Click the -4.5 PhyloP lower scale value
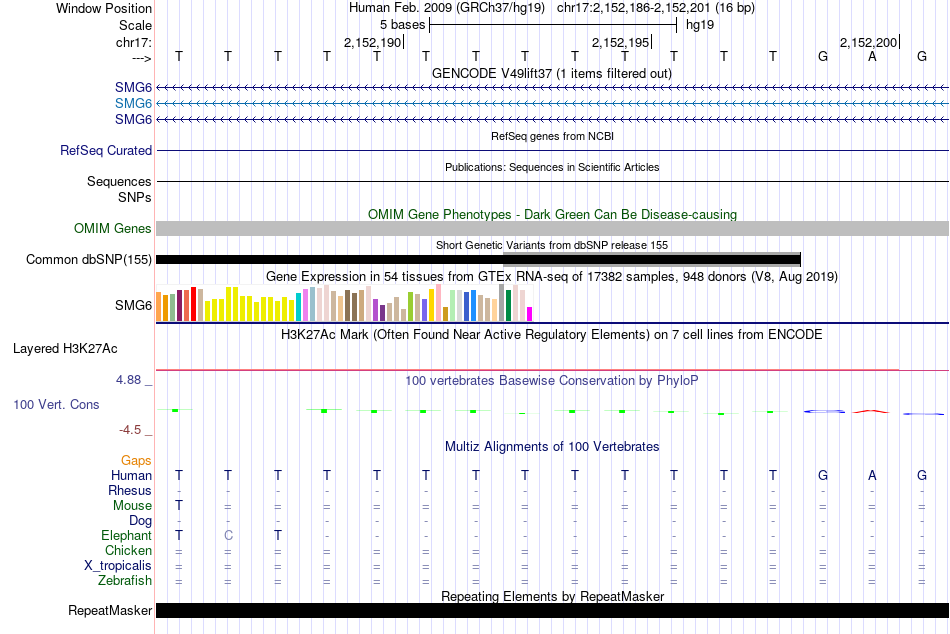 pos(130,430)
